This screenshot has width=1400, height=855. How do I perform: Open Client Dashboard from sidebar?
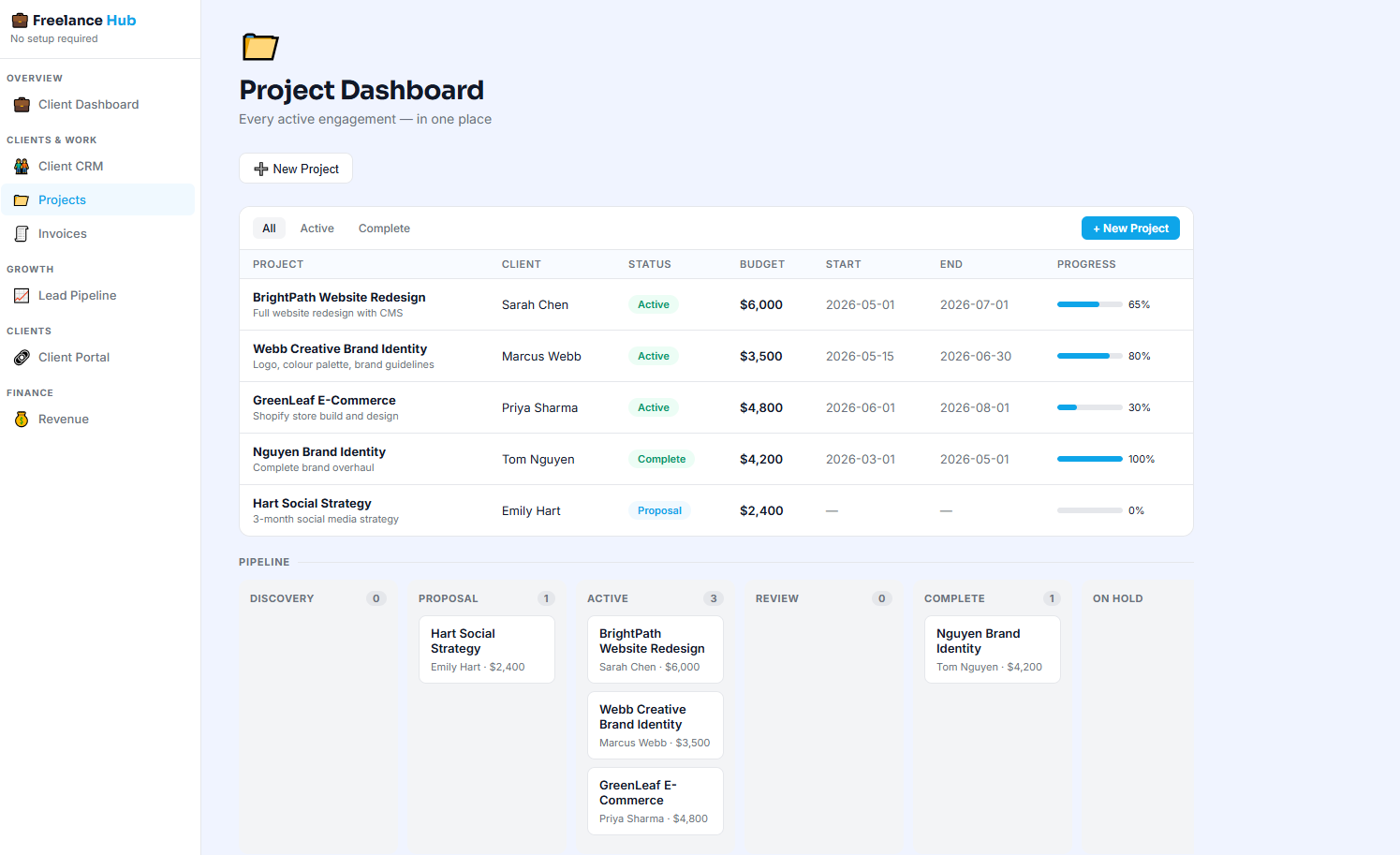tap(98, 105)
